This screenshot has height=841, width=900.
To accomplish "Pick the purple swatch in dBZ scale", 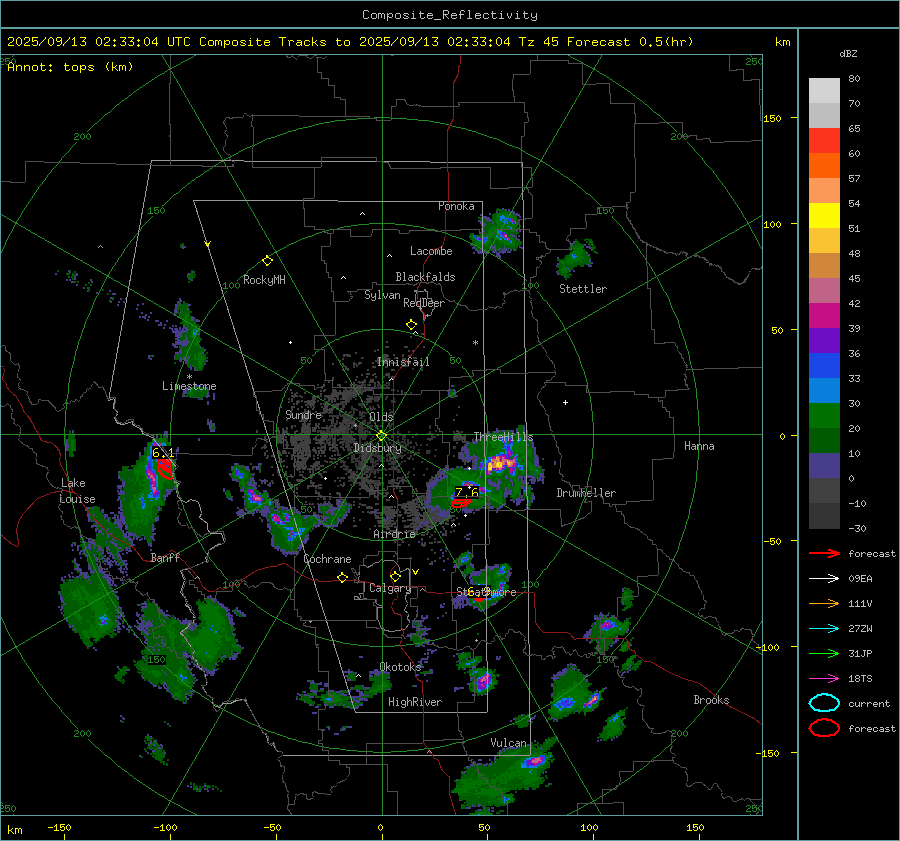I will (x=824, y=340).
